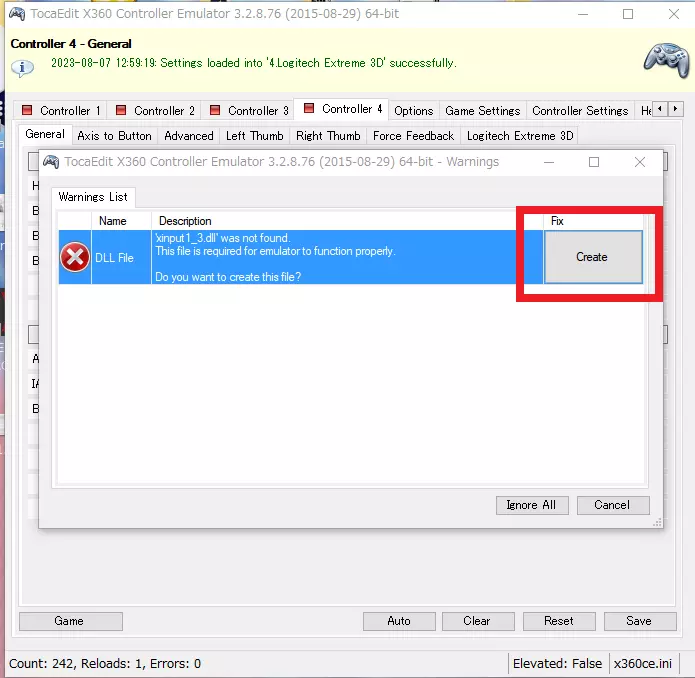Viewport: 695px width, 678px height.
Task: Click the Auto button in the main window
Action: tap(399, 621)
